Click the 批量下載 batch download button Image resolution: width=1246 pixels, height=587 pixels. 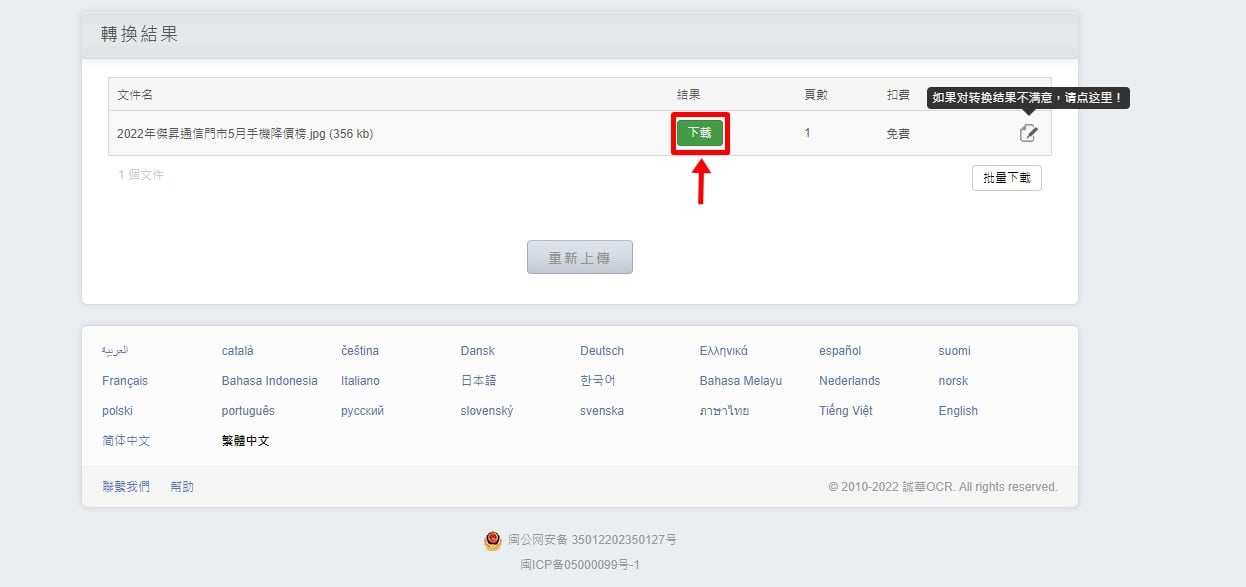[x=1007, y=178]
